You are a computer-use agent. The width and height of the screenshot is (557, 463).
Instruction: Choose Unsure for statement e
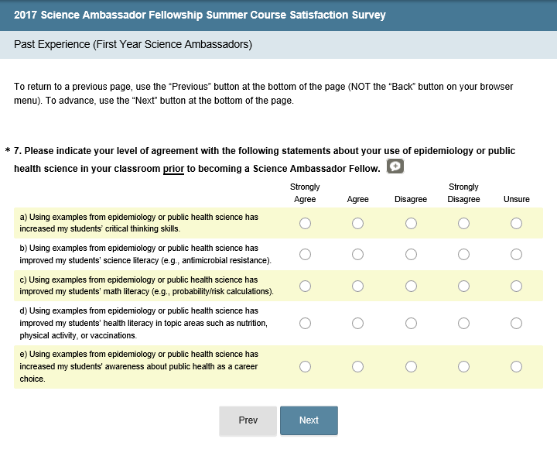[x=516, y=366]
